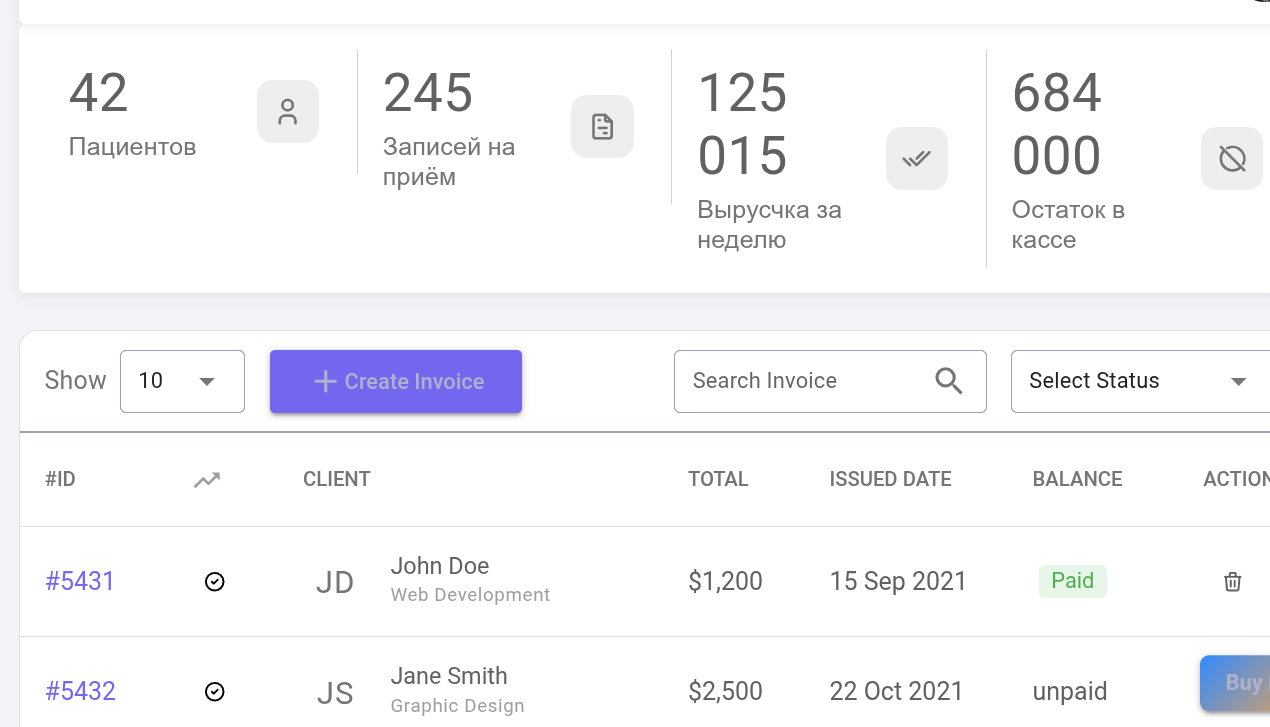This screenshot has height=727, width=1270.
Task: Delete invoice #5431 with trash icon
Action: [x=1232, y=581]
